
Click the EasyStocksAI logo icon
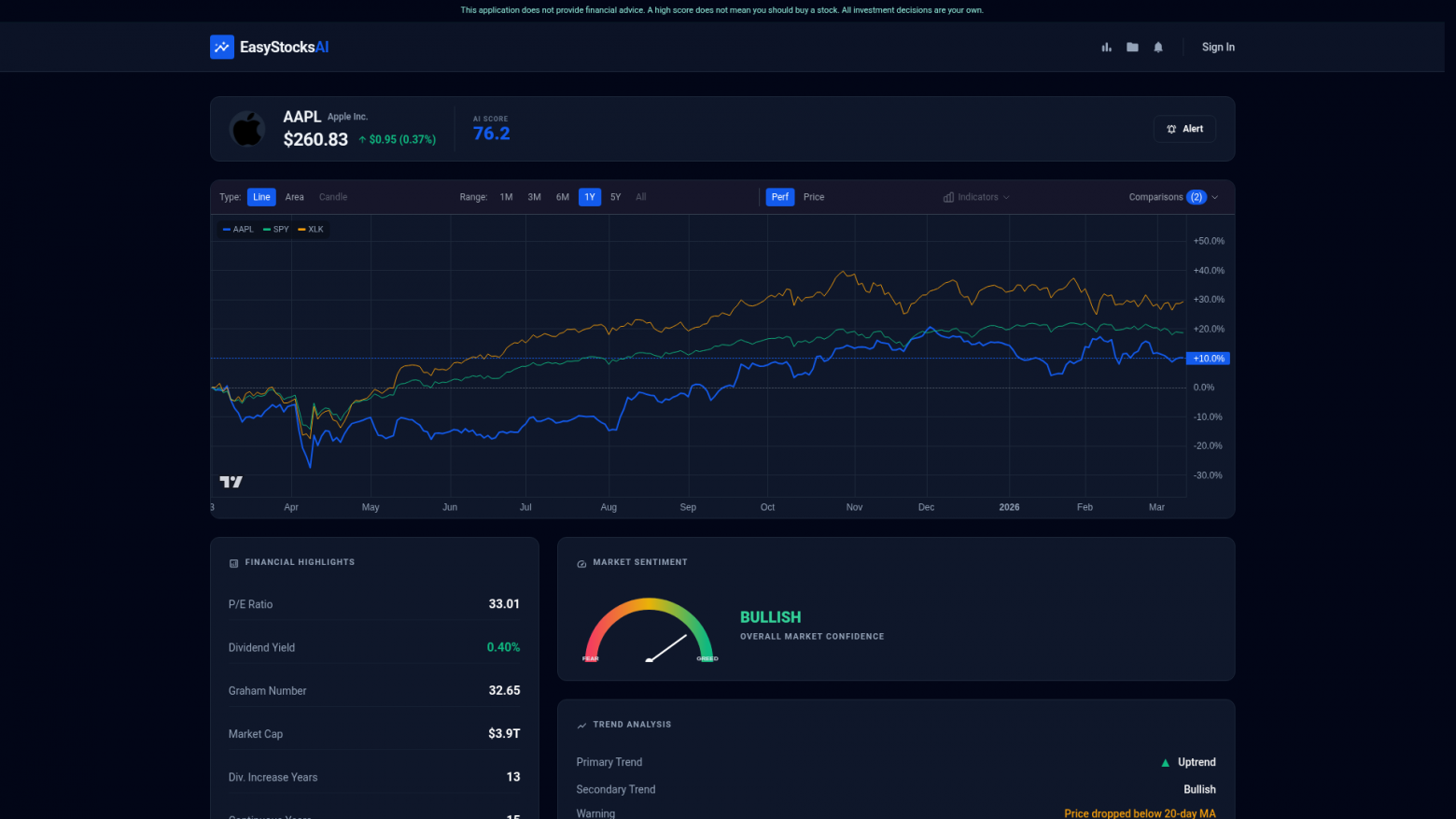coord(222,47)
